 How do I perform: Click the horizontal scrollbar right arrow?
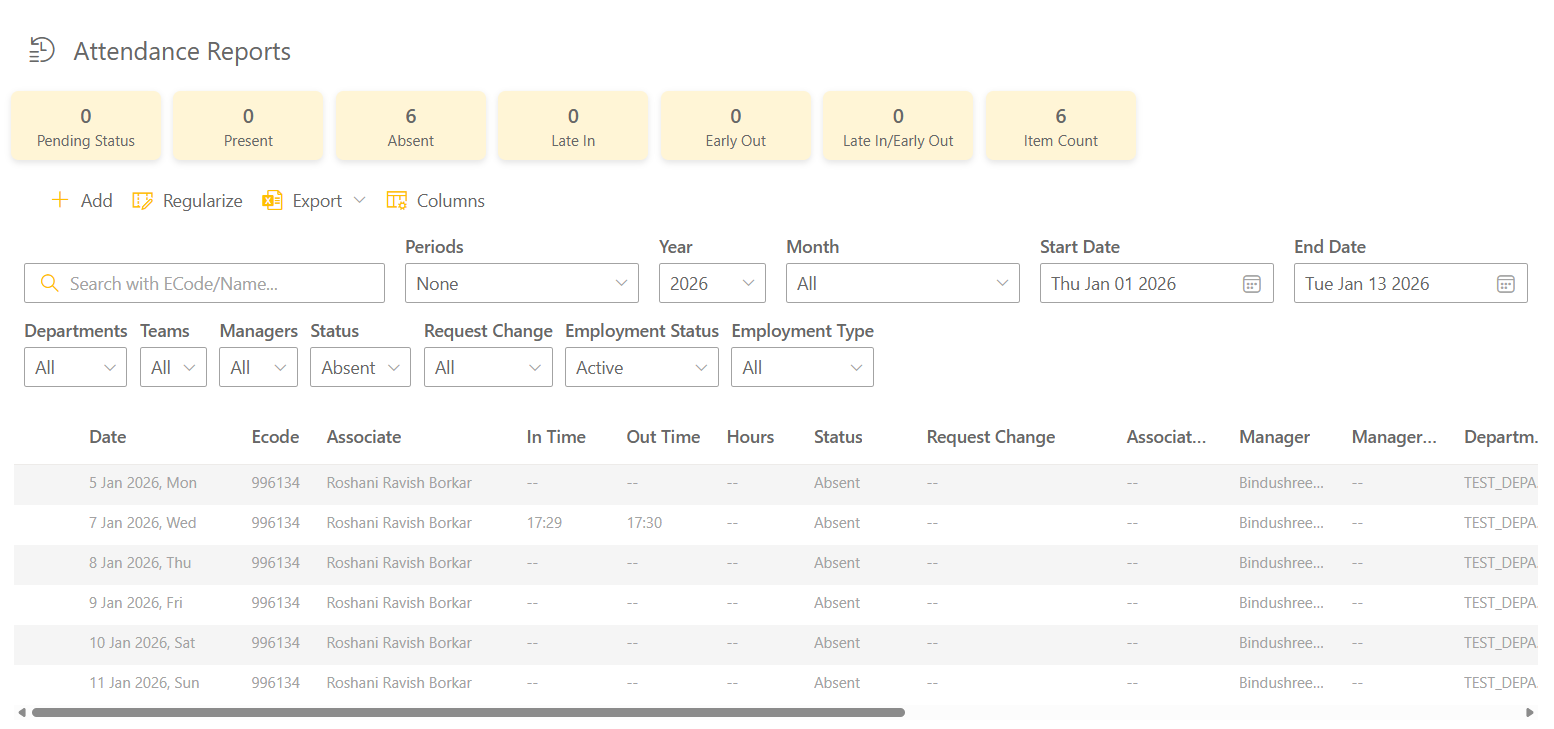tap(1529, 713)
